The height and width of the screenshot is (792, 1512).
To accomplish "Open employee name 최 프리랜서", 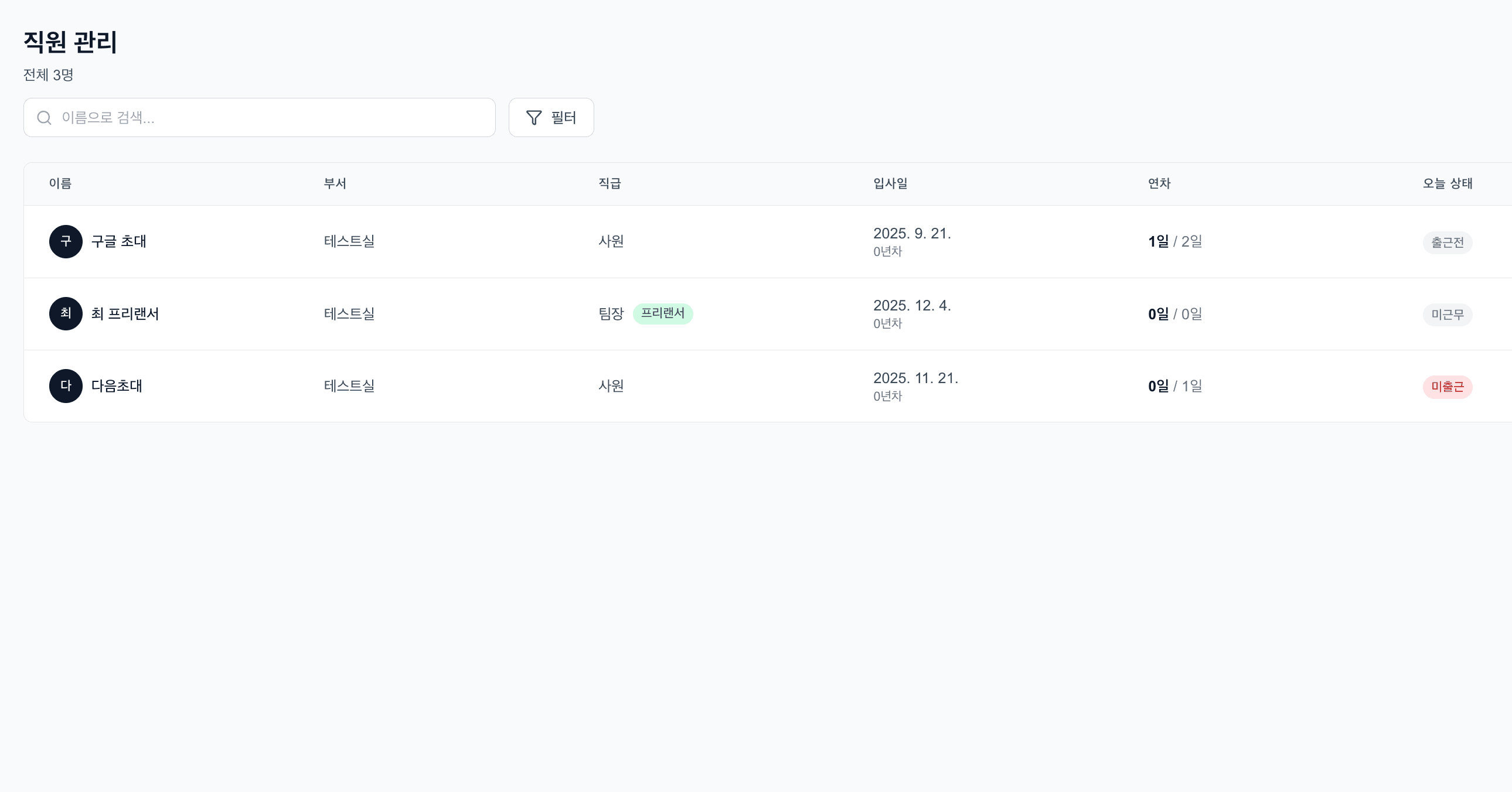I will pos(125,314).
